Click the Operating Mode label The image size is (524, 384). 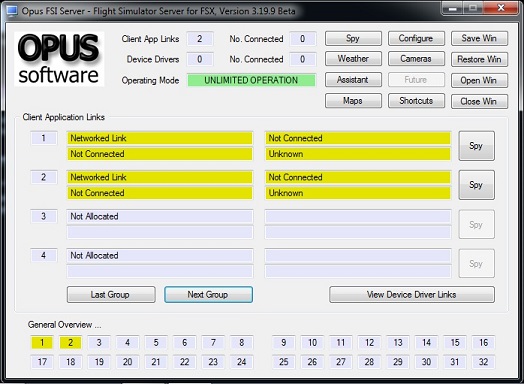[150, 81]
